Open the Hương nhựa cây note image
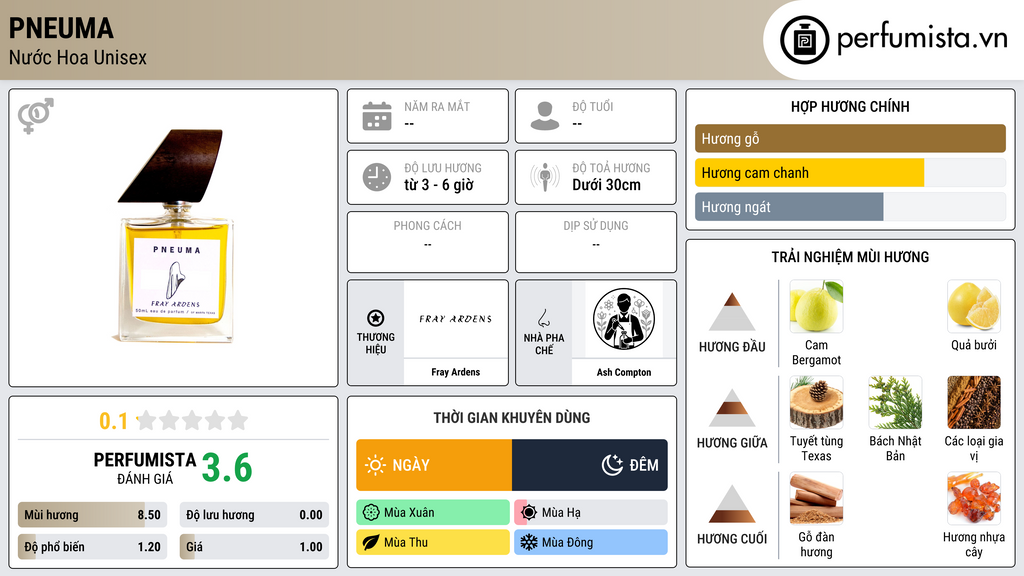Viewport: 1024px width, 576px height. (x=974, y=498)
